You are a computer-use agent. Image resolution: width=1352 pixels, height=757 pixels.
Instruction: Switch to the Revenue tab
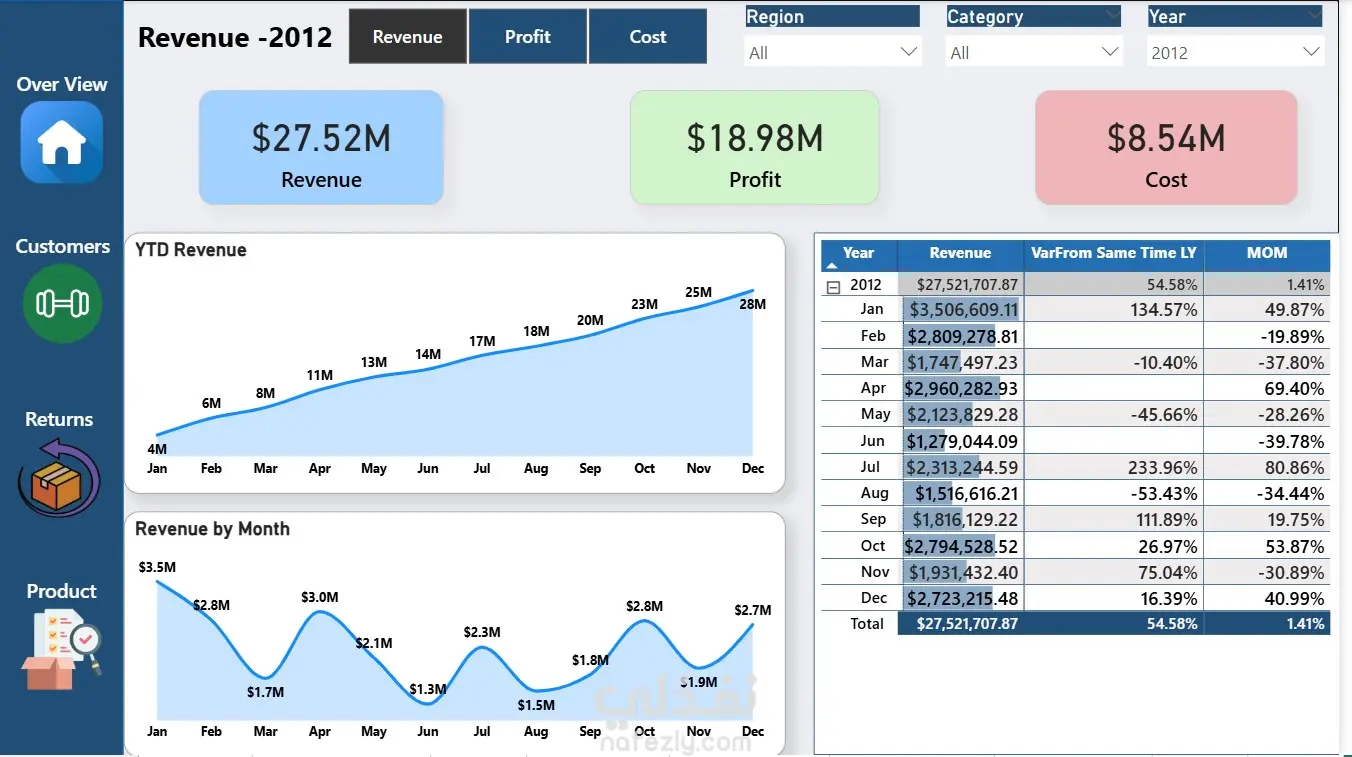click(407, 37)
